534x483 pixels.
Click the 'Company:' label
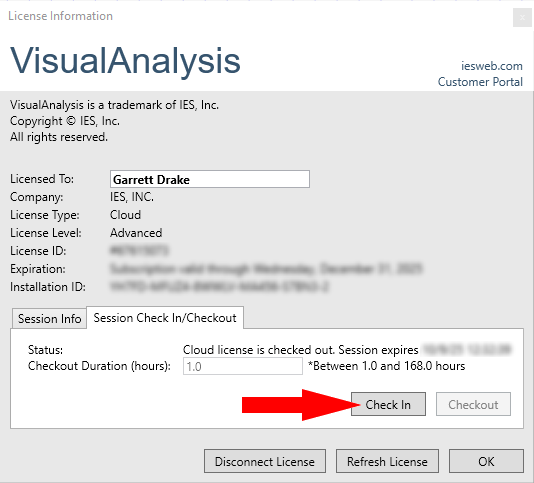pos(36,197)
